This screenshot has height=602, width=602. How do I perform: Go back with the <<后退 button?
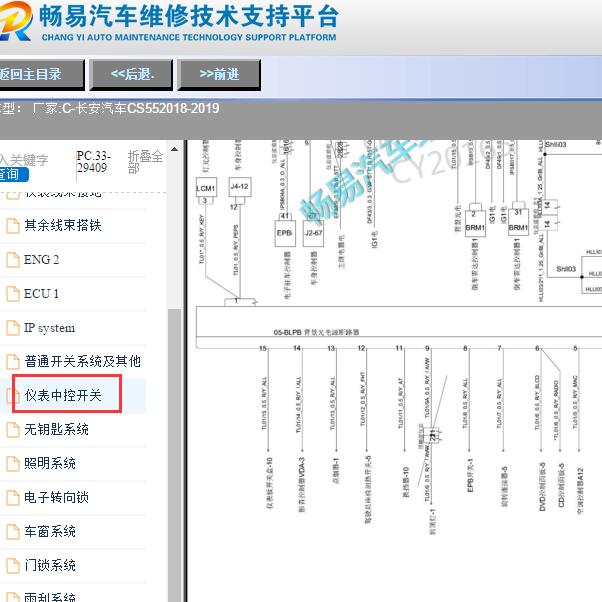(131, 74)
